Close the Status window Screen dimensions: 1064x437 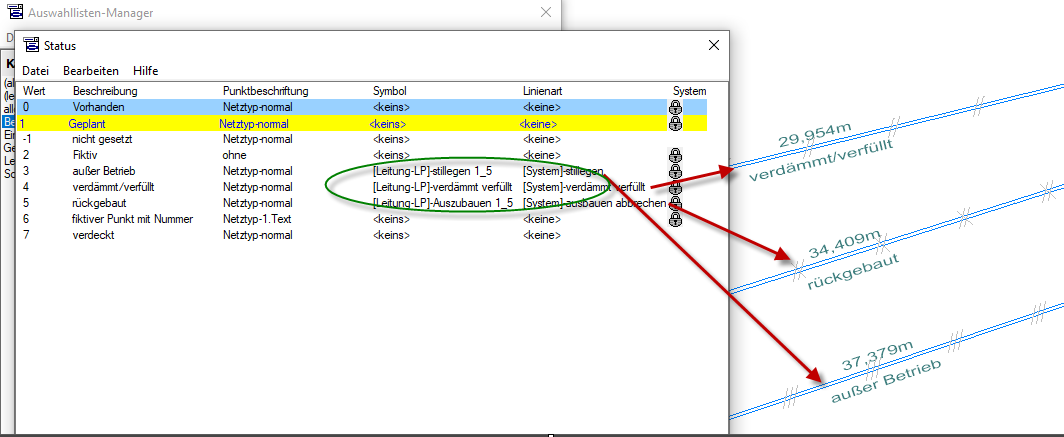coord(714,45)
